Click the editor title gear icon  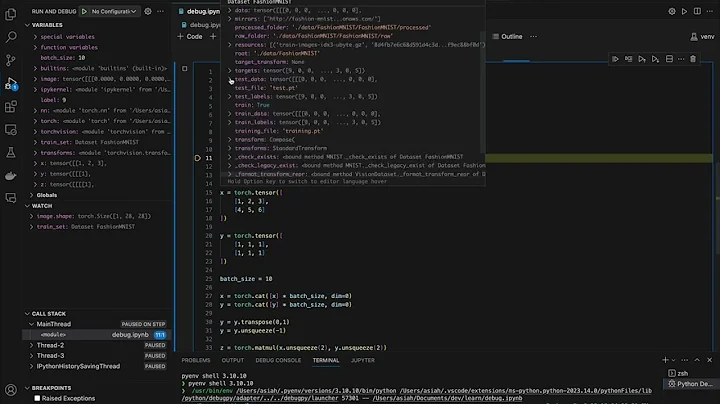point(672,11)
